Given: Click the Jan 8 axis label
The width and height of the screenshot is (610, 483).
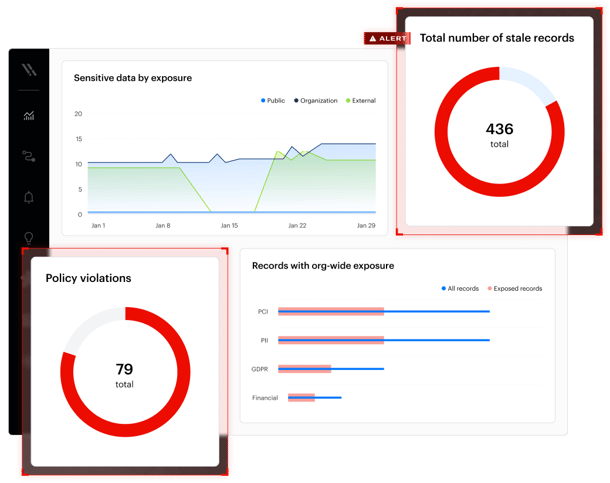Looking at the screenshot, I should point(163,226).
